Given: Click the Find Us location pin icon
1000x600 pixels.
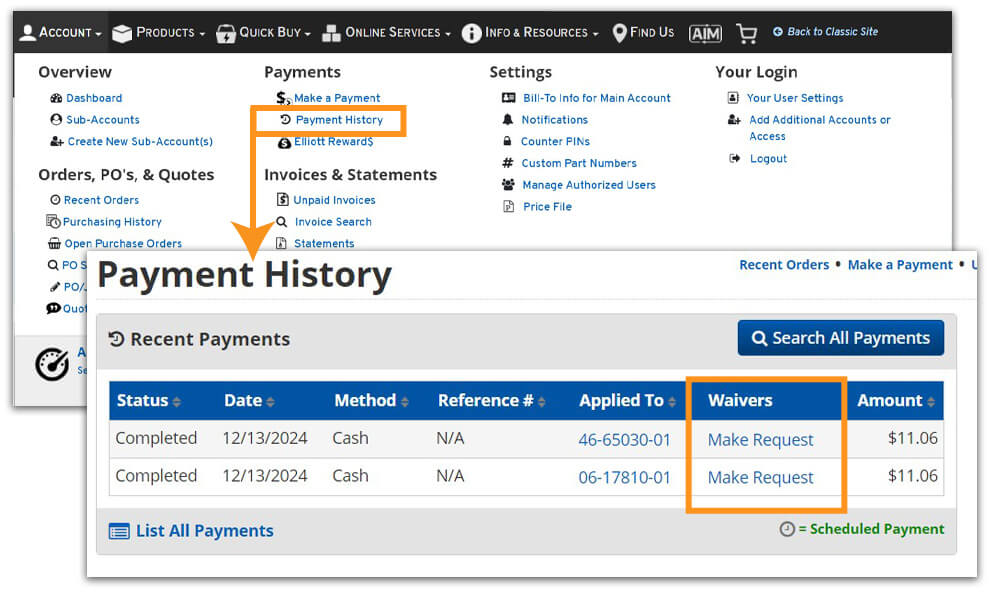Looking at the screenshot, I should coord(618,32).
